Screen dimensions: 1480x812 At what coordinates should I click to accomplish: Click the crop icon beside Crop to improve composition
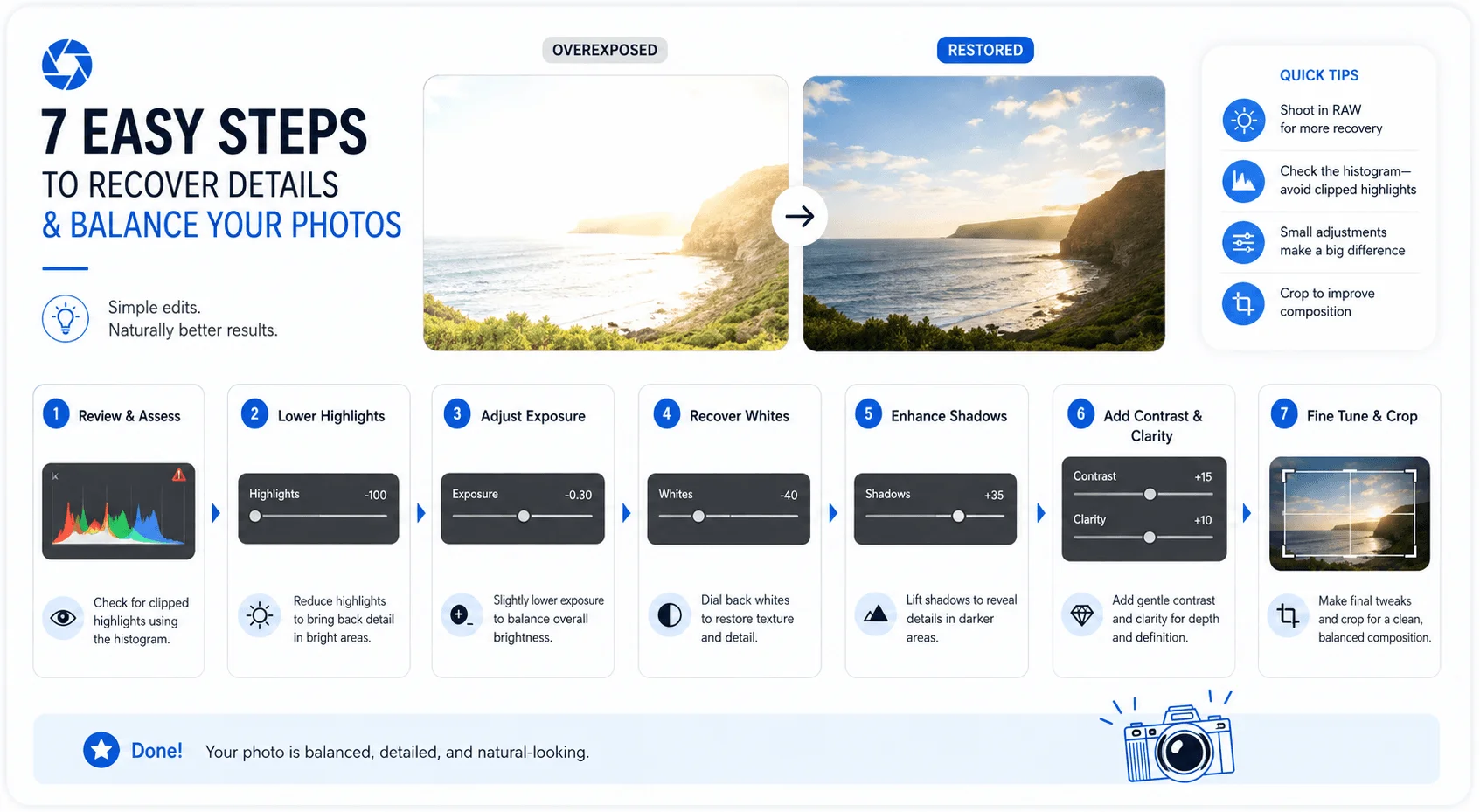click(x=1244, y=303)
